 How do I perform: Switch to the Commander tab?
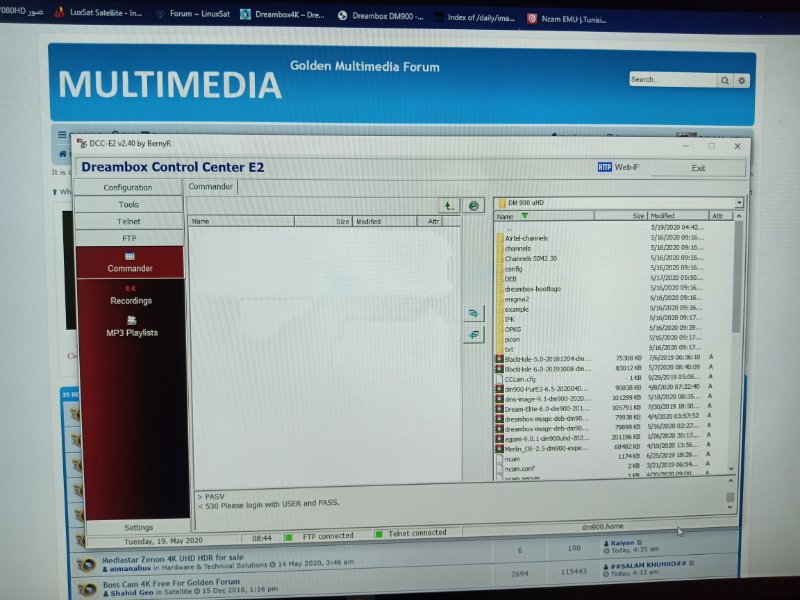click(211, 186)
